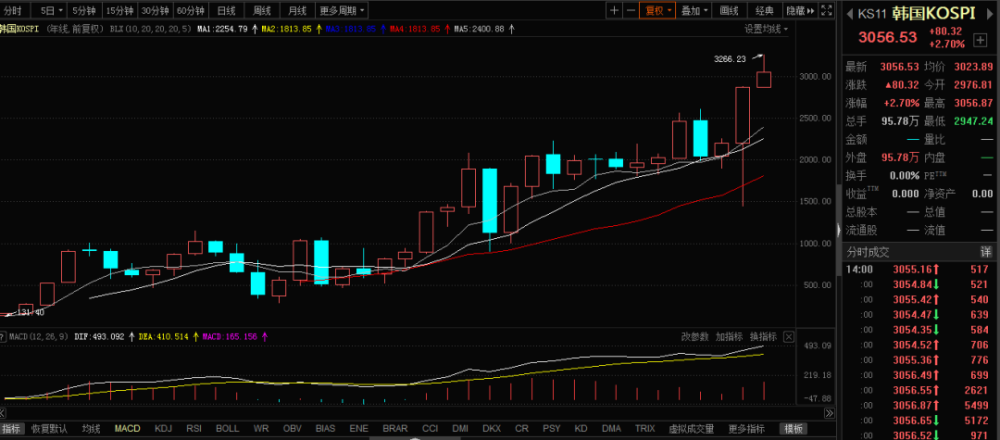
Task: Switch to 分时 intraday view
Action: pyautogui.click(x=13, y=11)
